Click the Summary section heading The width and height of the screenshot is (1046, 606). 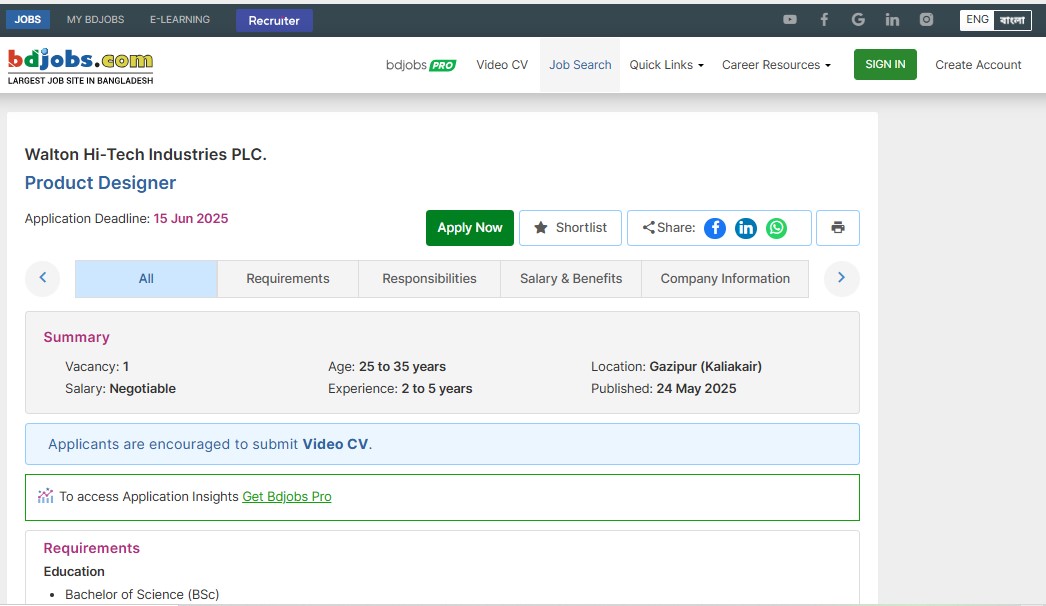click(x=77, y=337)
